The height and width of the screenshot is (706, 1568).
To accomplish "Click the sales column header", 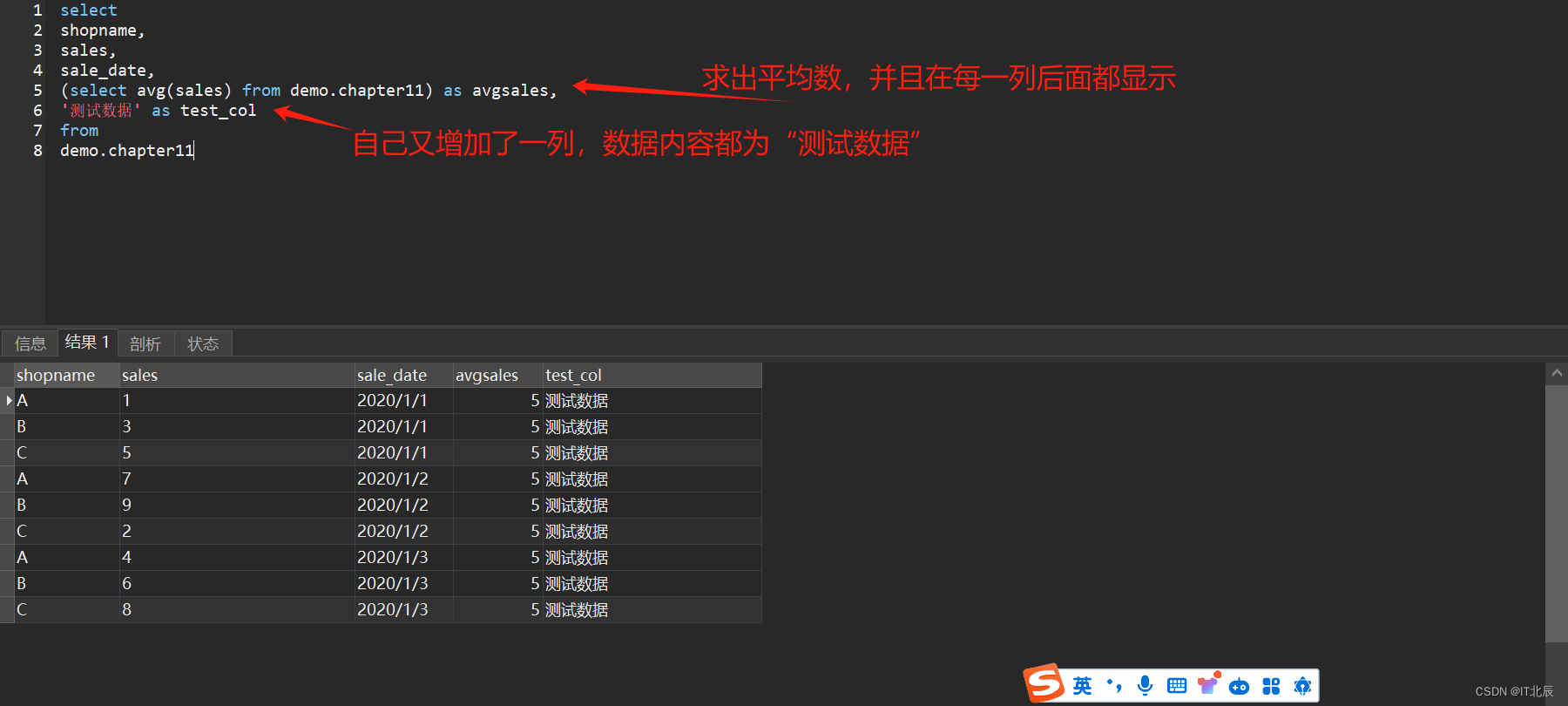I will 237,375.
